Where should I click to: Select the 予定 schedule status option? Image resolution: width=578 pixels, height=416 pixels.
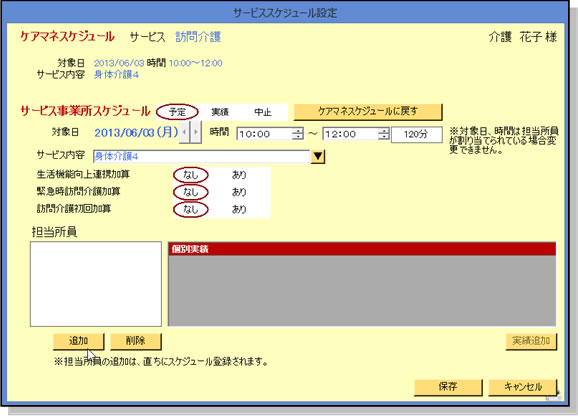point(177,112)
